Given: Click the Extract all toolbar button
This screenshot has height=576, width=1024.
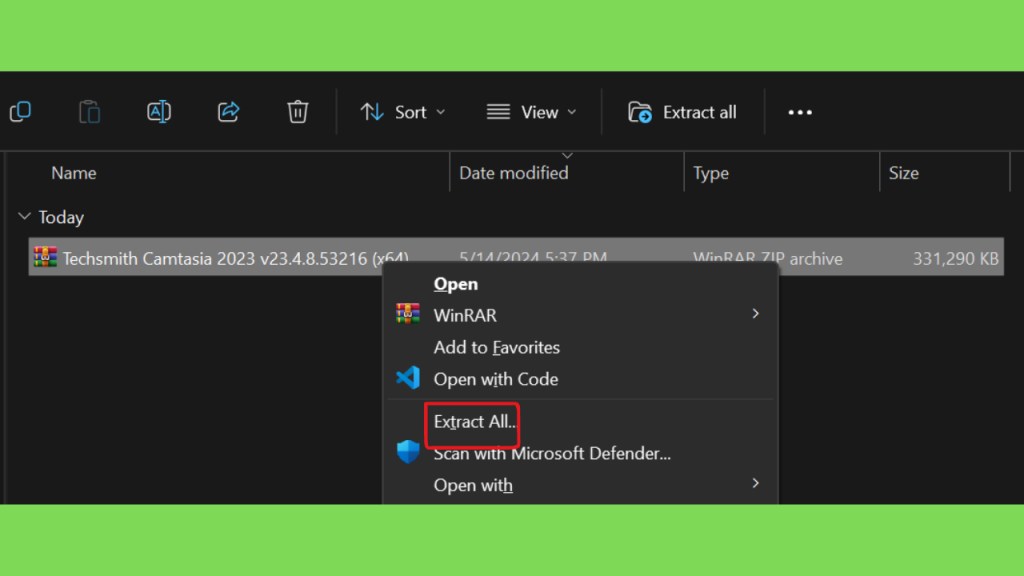Looking at the screenshot, I should [x=682, y=112].
